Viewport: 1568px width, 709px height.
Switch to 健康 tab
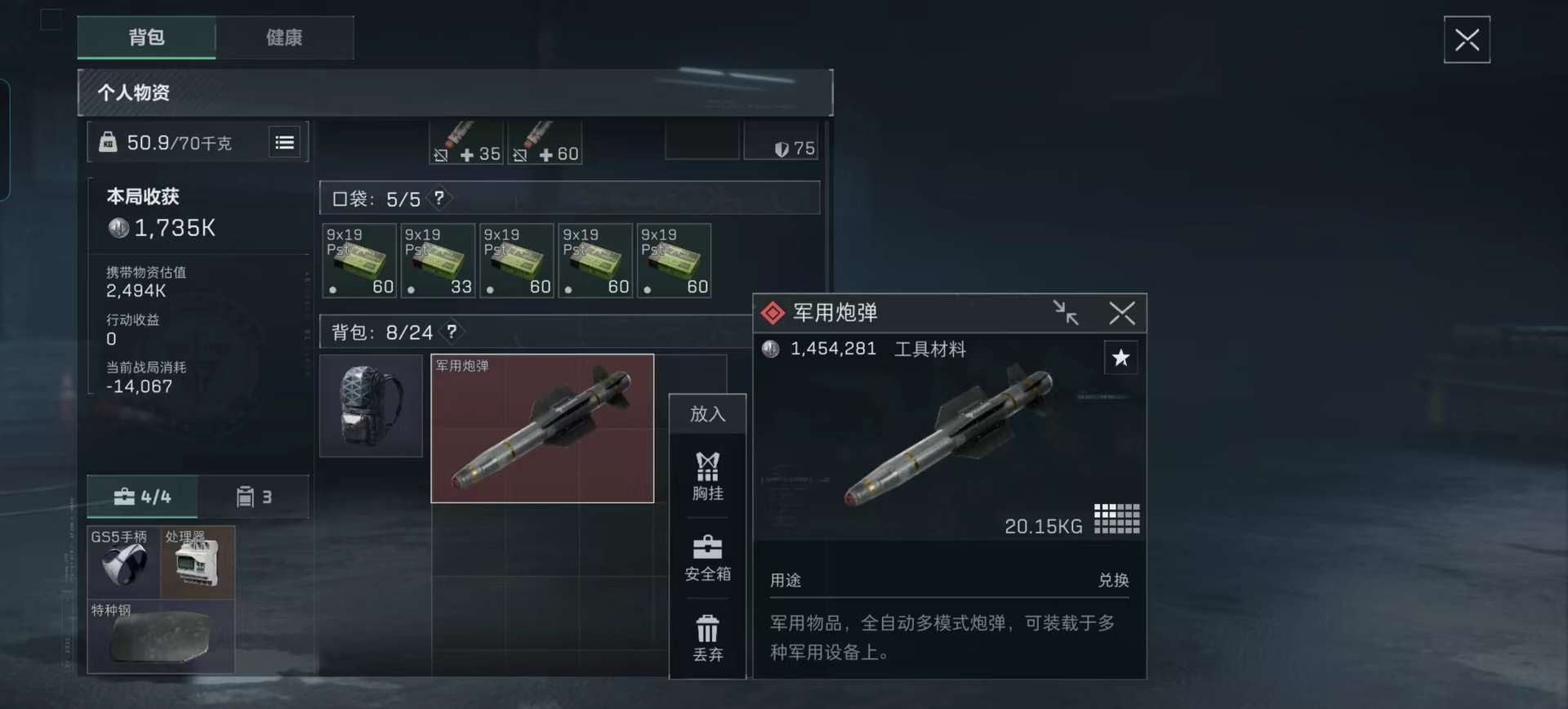(284, 38)
